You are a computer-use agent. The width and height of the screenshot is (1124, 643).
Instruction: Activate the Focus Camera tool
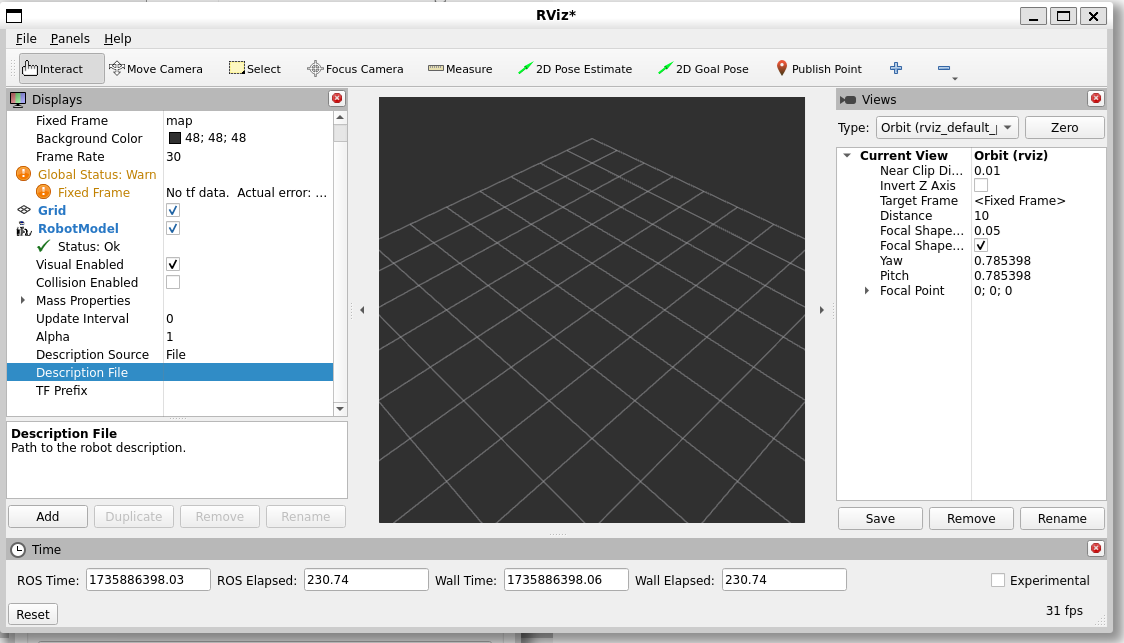pyautogui.click(x=355, y=69)
